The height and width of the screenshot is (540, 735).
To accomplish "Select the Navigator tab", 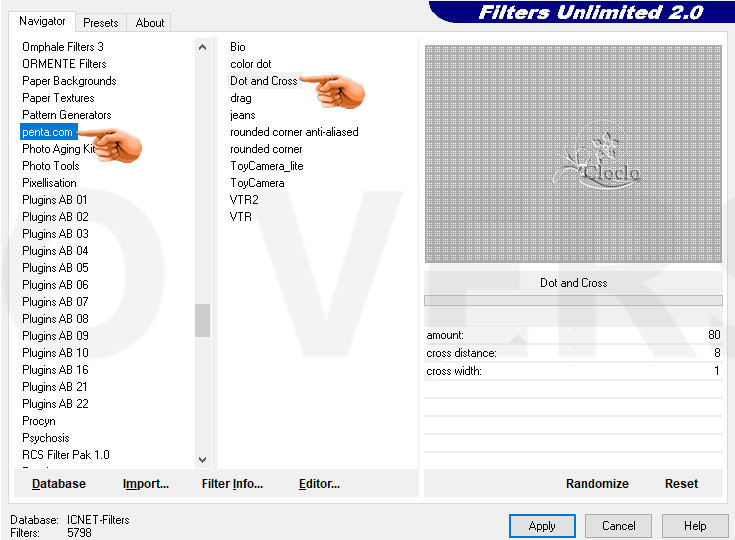I will coord(42,21).
